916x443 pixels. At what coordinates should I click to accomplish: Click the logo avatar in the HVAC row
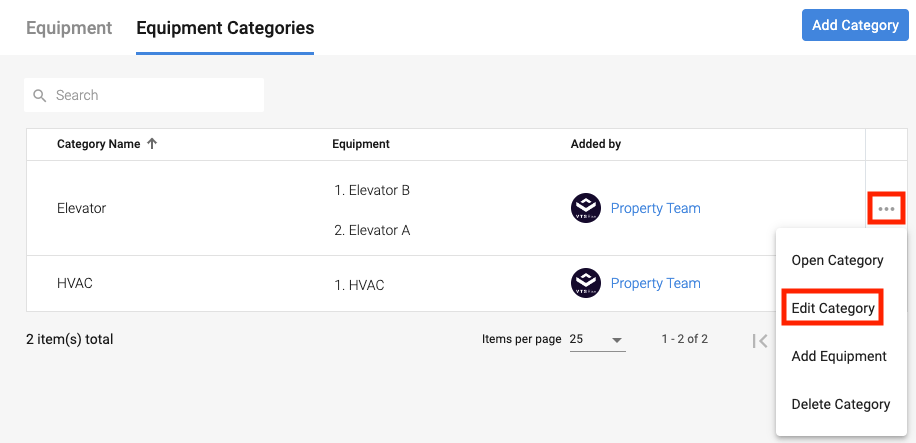[x=586, y=283]
